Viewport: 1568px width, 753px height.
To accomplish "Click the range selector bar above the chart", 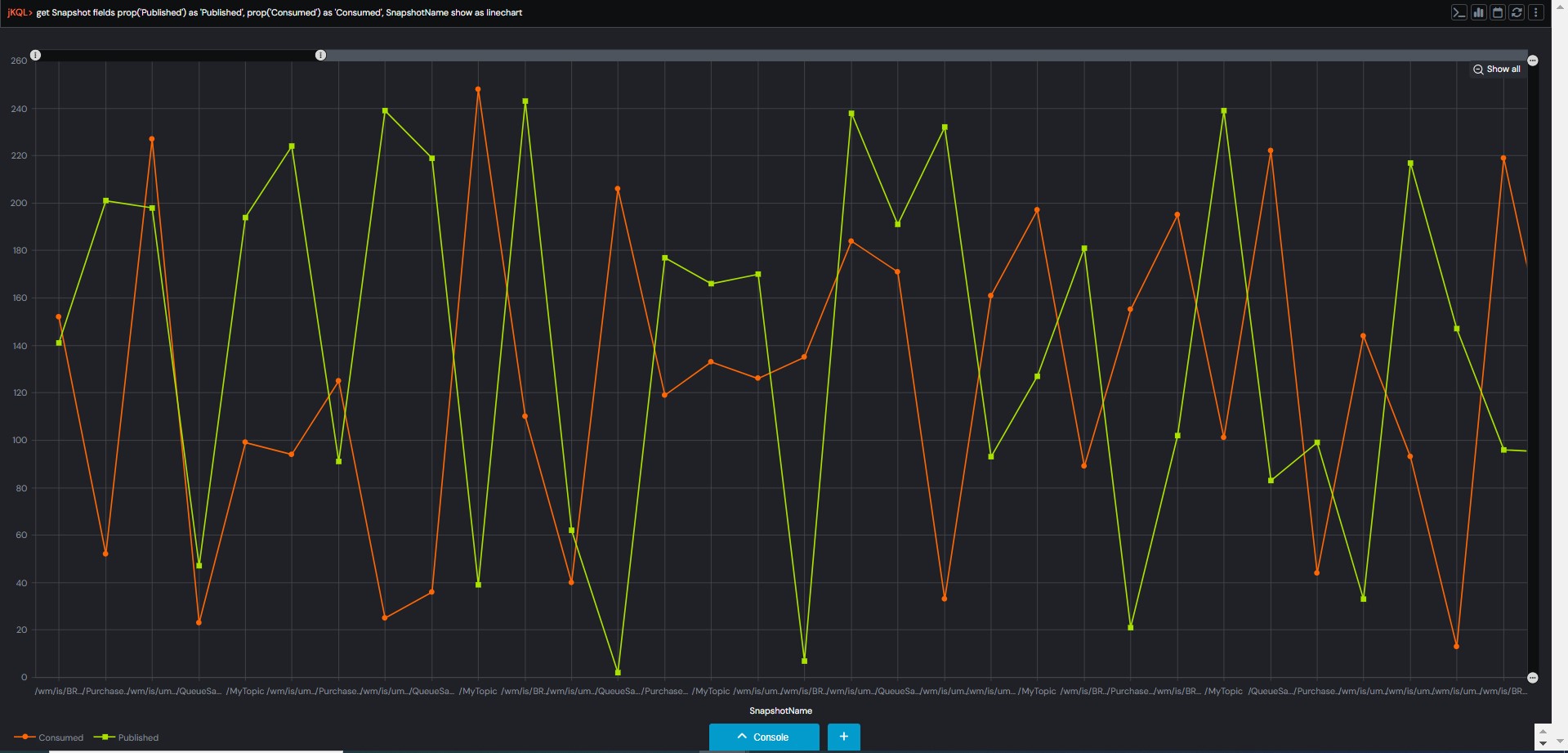I will (x=735, y=55).
